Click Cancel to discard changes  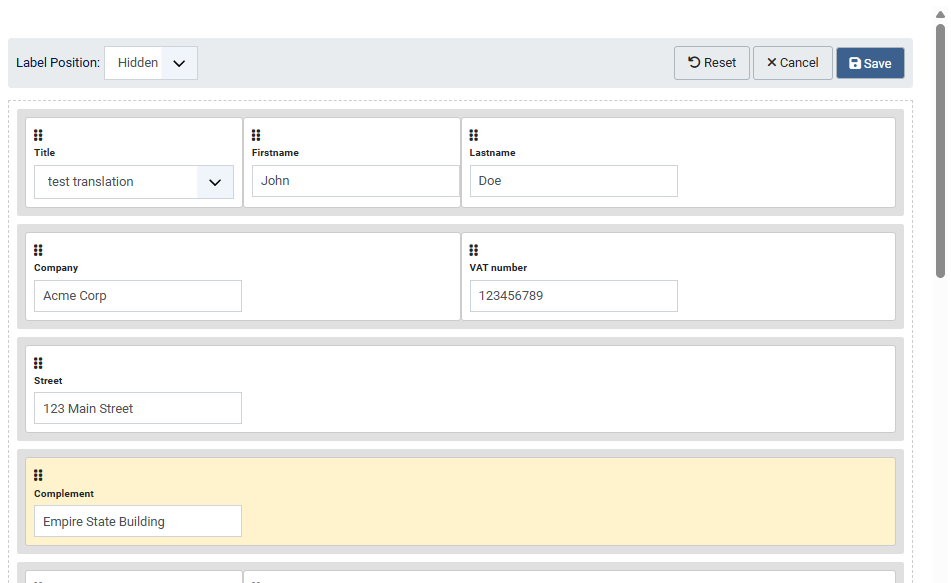[x=792, y=62]
